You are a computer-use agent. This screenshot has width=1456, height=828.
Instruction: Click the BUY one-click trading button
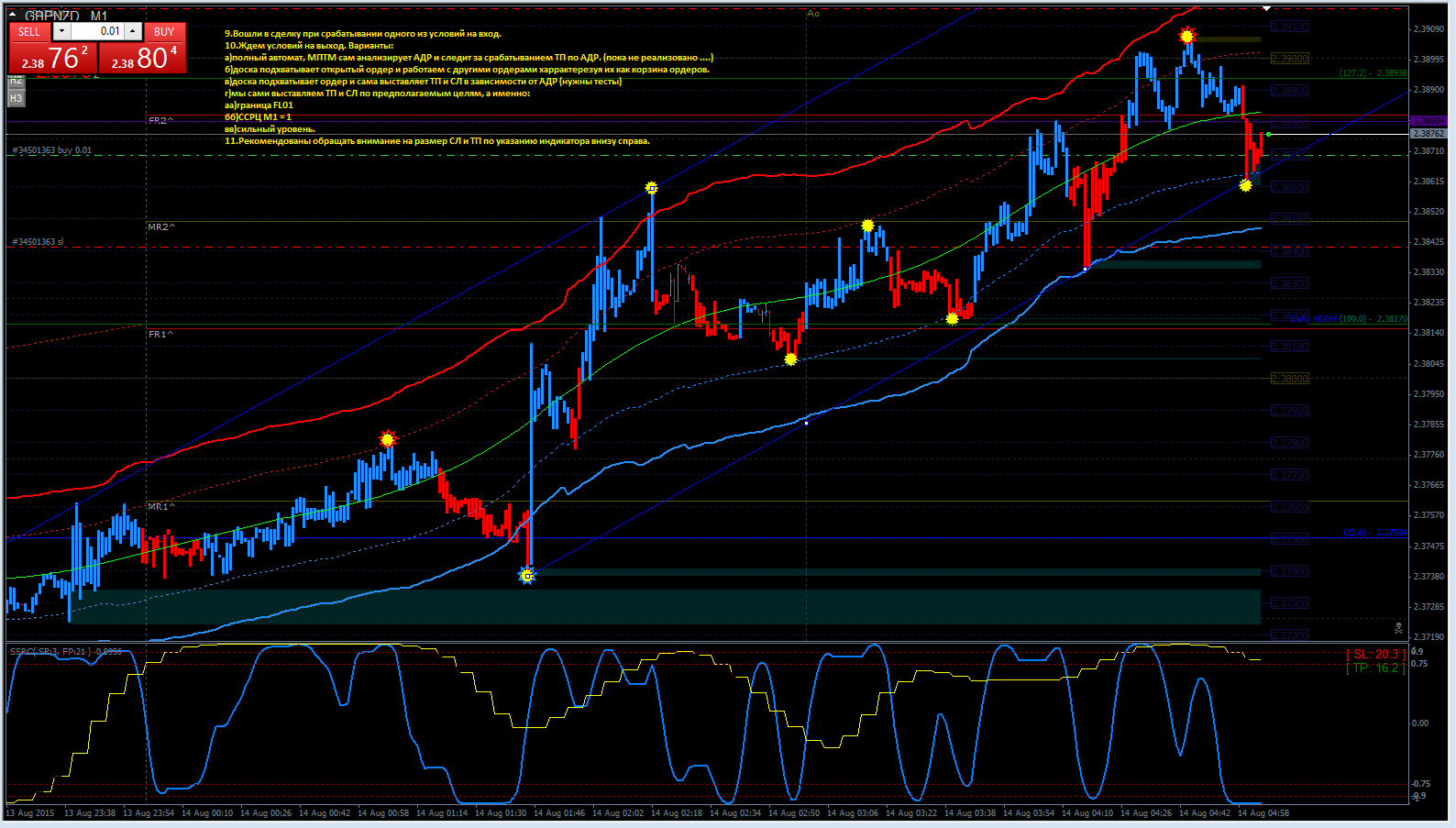(x=164, y=31)
